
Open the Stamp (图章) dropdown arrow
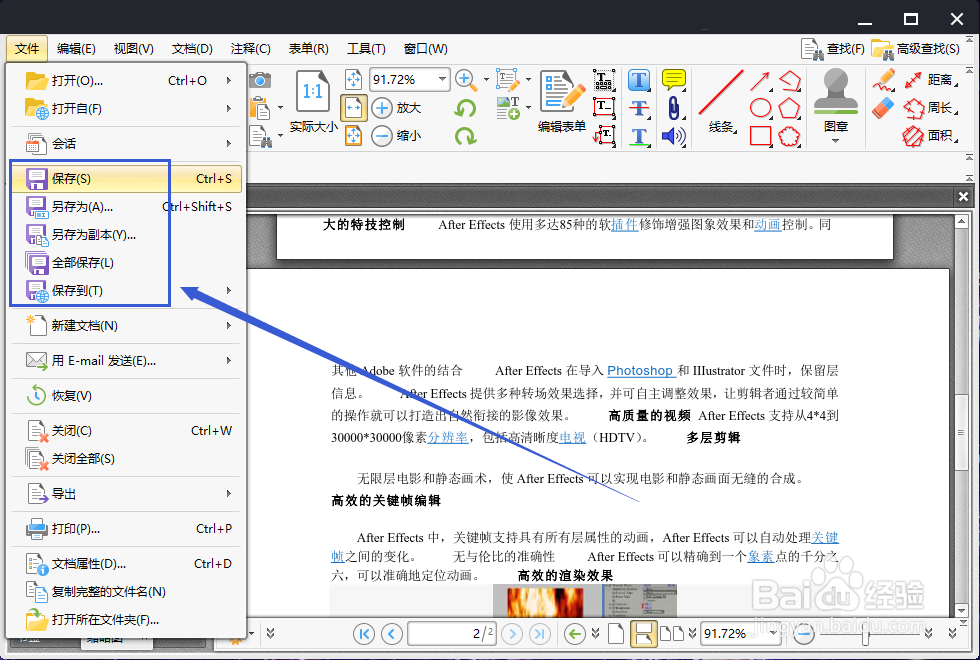[x=836, y=141]
